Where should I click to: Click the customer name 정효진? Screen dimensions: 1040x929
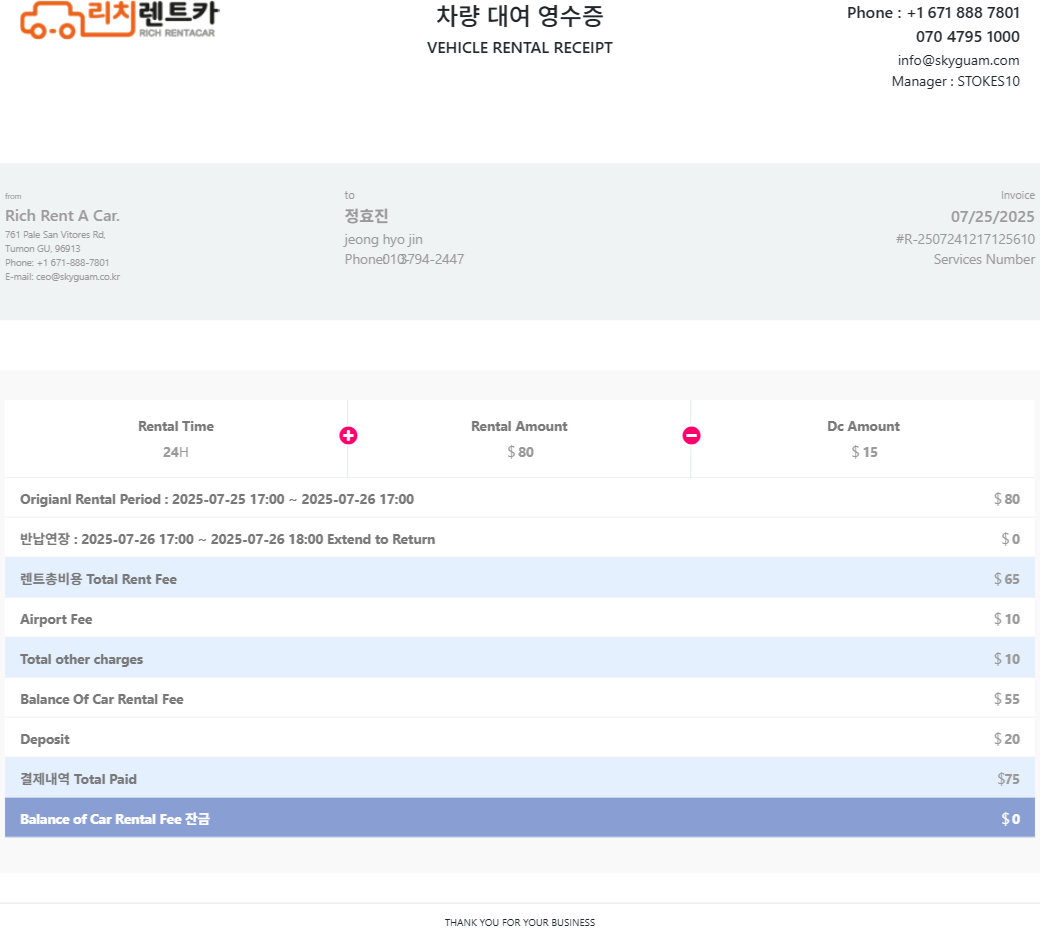coord(366,216)
